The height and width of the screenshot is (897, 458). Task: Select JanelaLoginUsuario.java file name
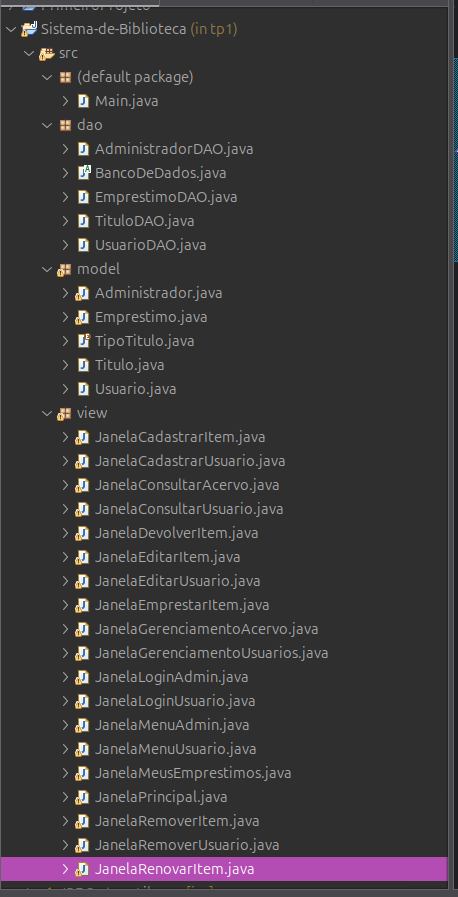[176, 701]
